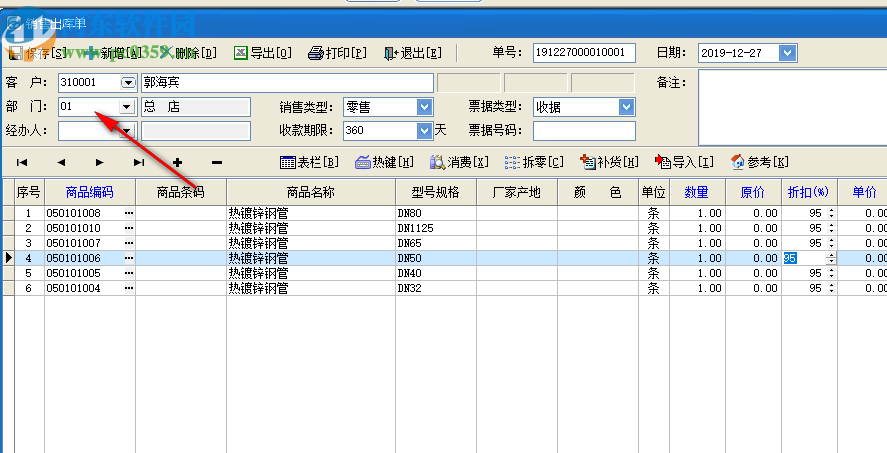Open lookup button for code 050101007
Viewport: 887px width, 453px height.
coord(130,243)
